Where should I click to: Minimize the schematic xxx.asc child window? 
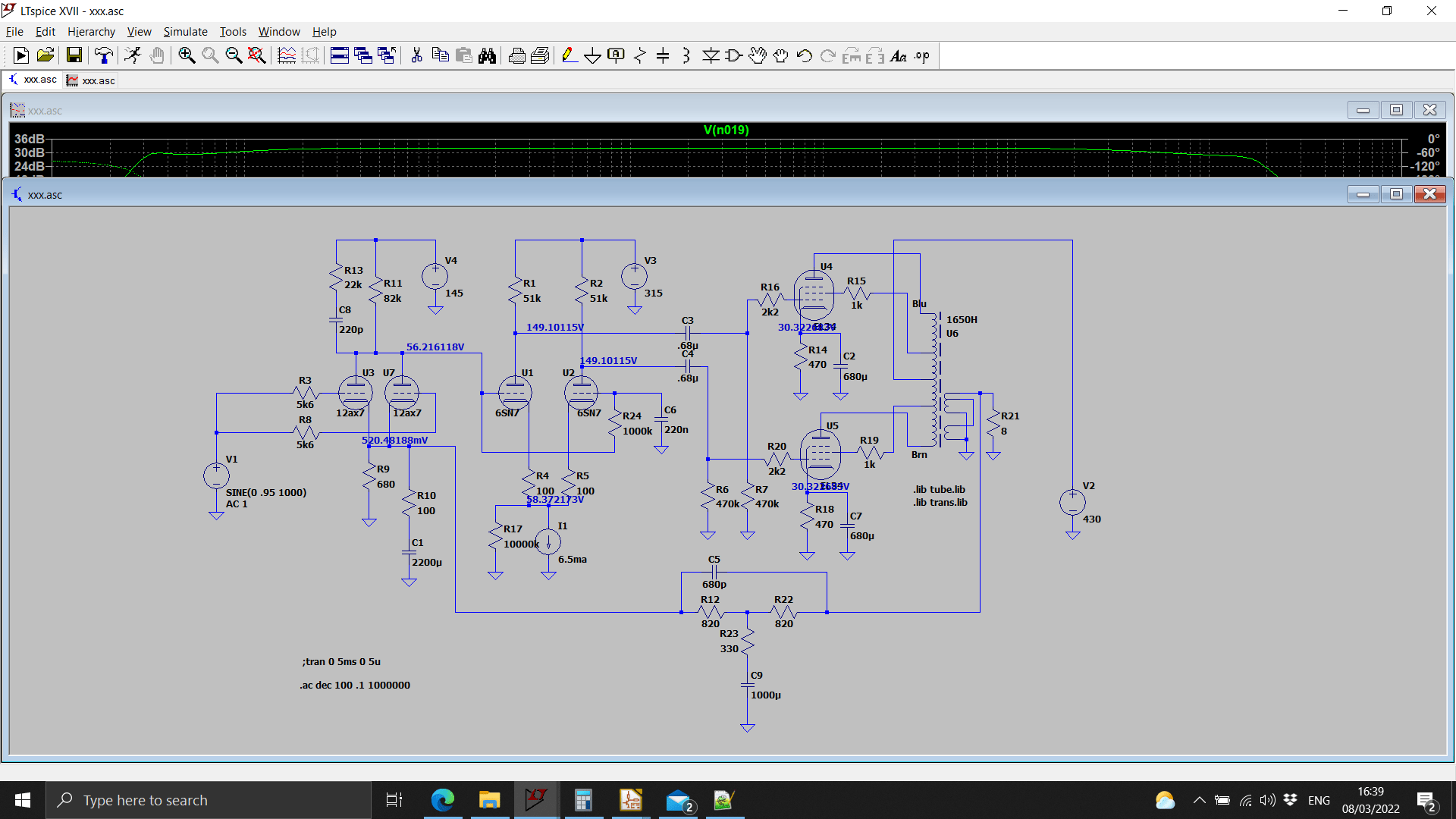(1363, 194)
